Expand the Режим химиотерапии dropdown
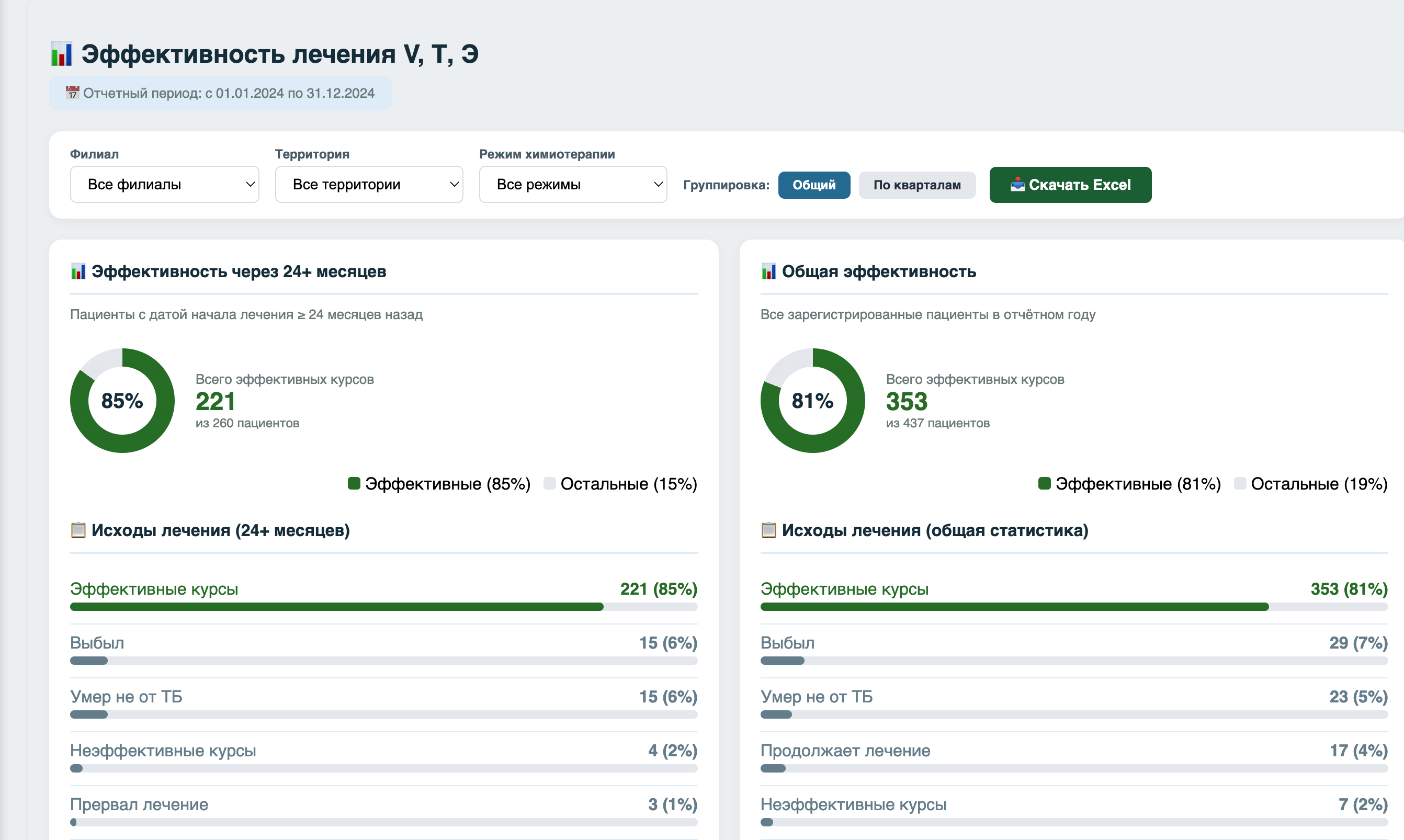1404x840 pixels. [573, 185]
